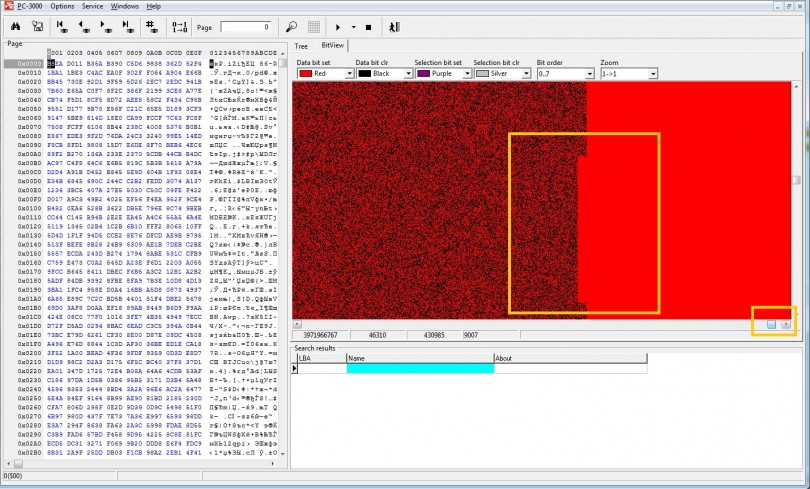Click the save-to-disk toolbar icon

pos(37,27)
